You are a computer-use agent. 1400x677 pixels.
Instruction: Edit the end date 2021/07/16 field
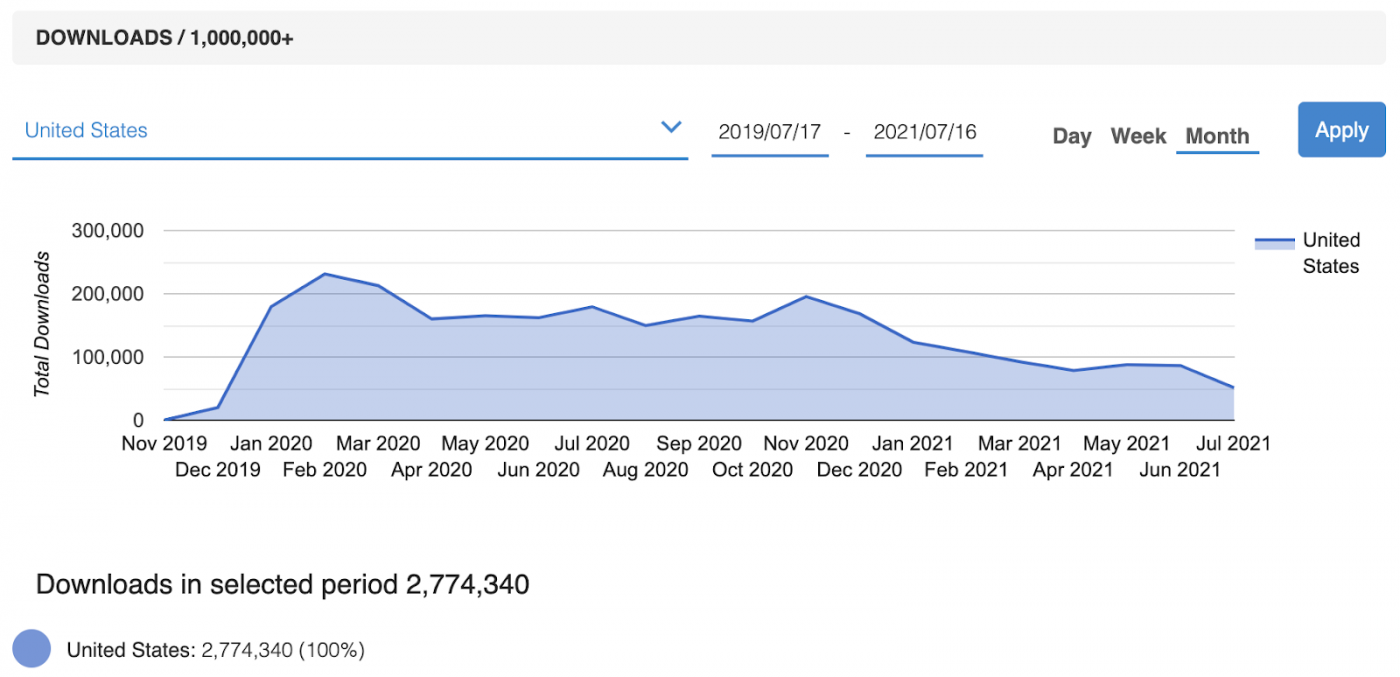click(924, 132)
